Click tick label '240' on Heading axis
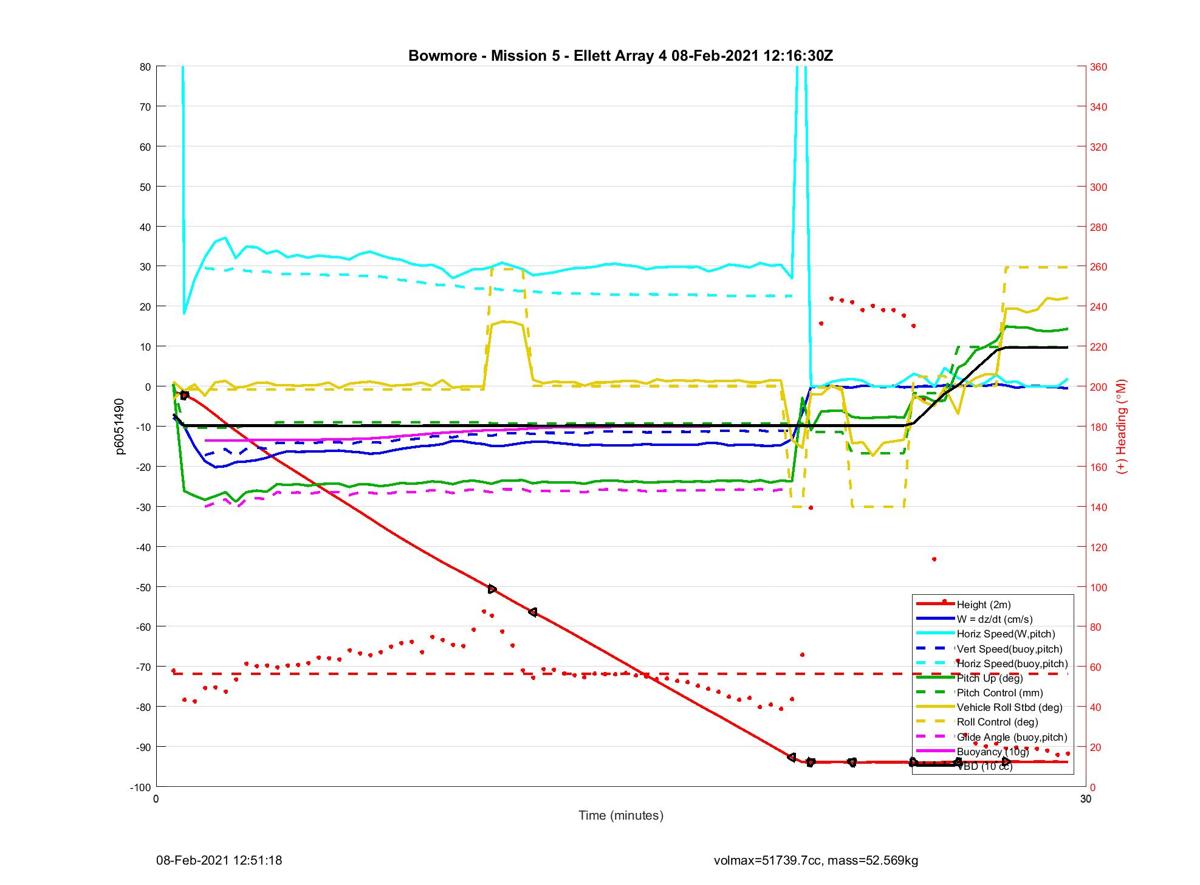 (x=1099, y=307)
